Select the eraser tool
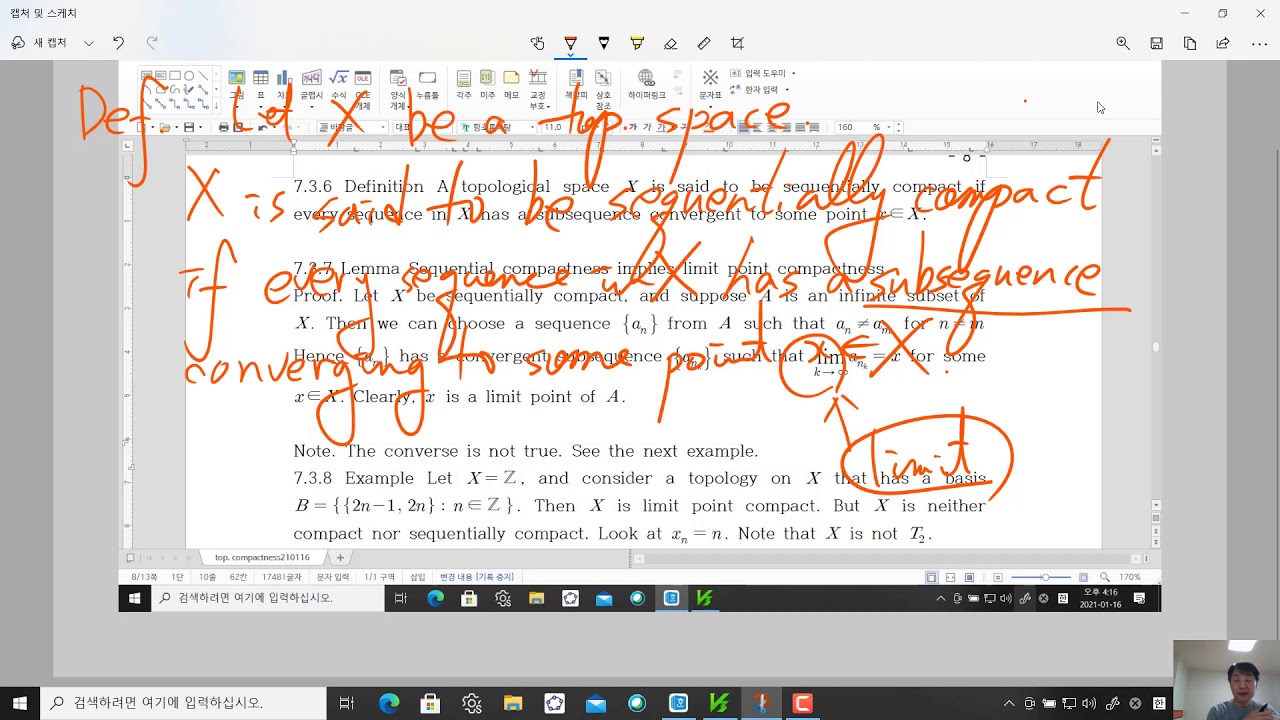This screenshot has height=720, width=1280. pyautogui.click(x=671, y=43)
